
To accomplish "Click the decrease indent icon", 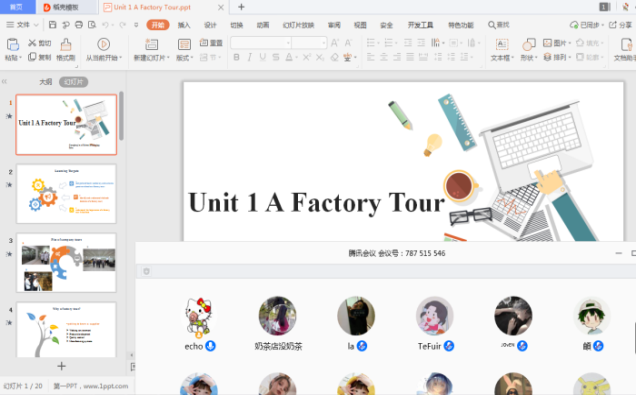I will tap(408, 43).
